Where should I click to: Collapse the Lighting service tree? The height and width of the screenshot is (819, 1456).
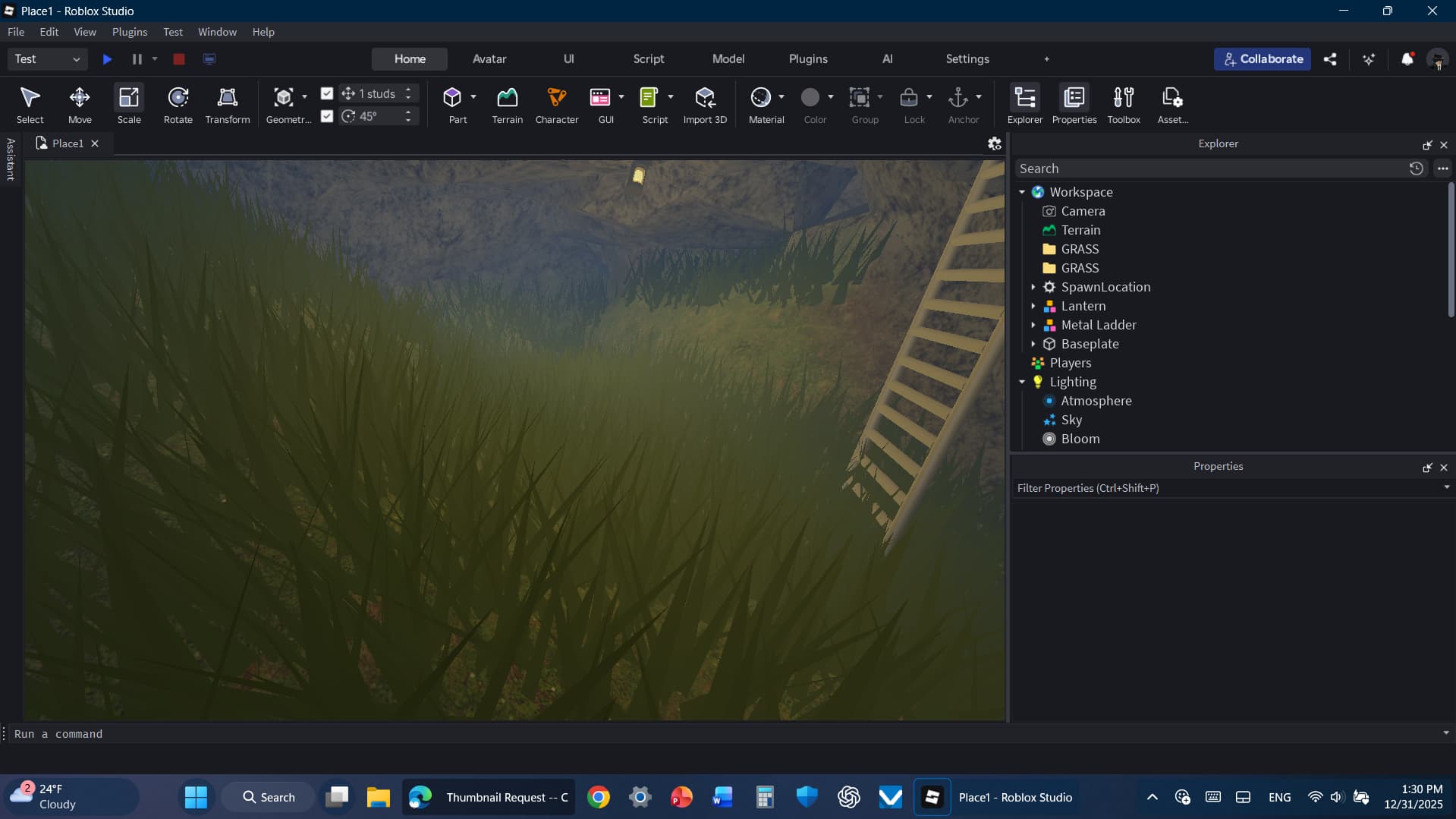[x=1022, y=382]
